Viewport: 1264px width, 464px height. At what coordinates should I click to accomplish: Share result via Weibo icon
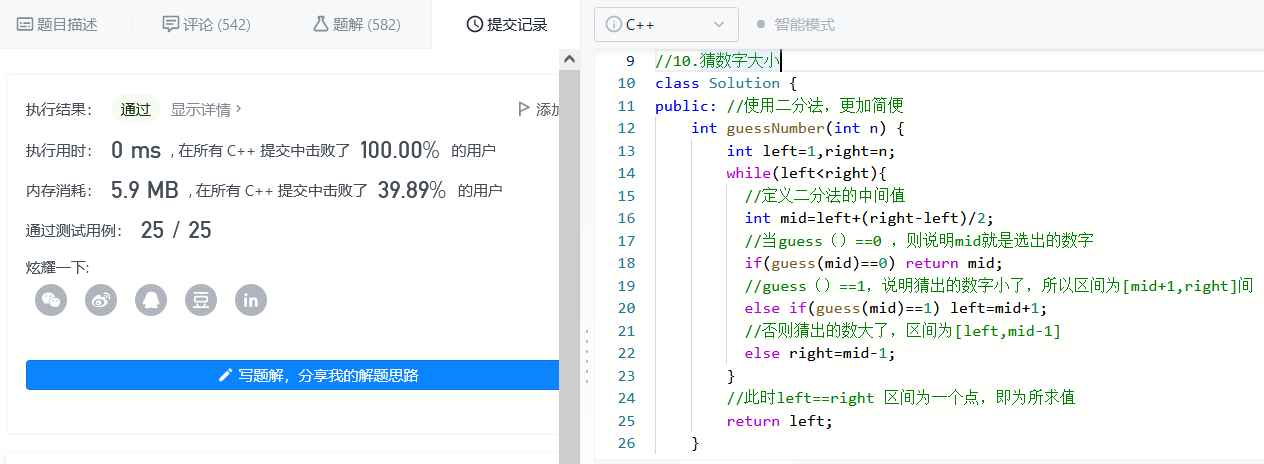tap(101, 299)
